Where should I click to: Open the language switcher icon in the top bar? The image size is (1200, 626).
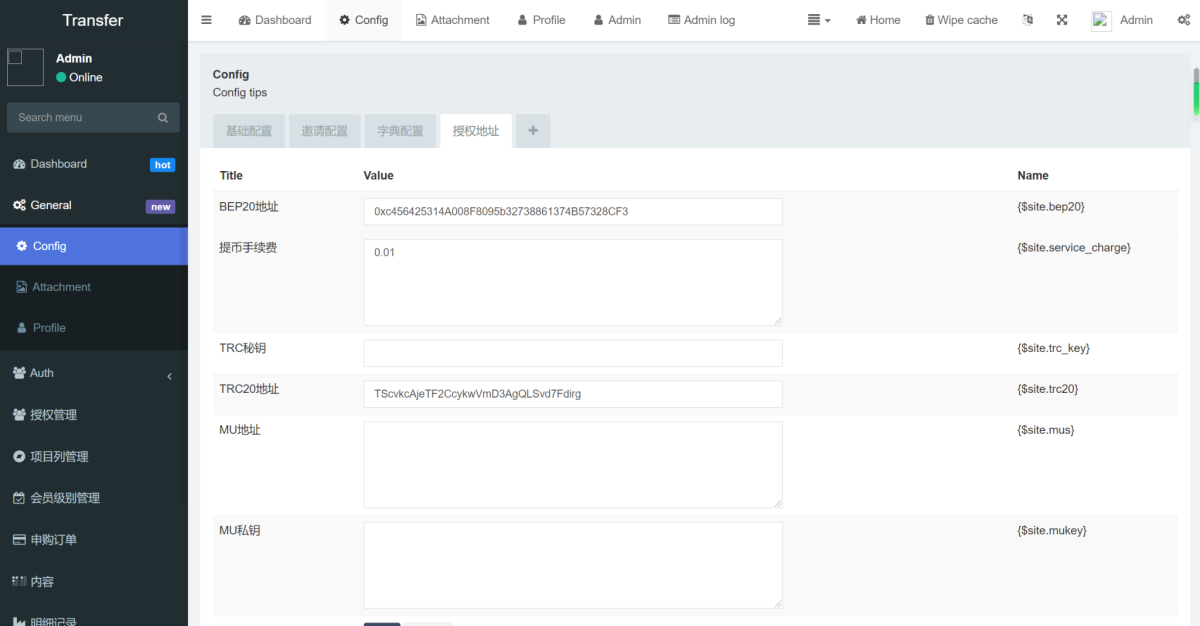[x=1027, y=20]
